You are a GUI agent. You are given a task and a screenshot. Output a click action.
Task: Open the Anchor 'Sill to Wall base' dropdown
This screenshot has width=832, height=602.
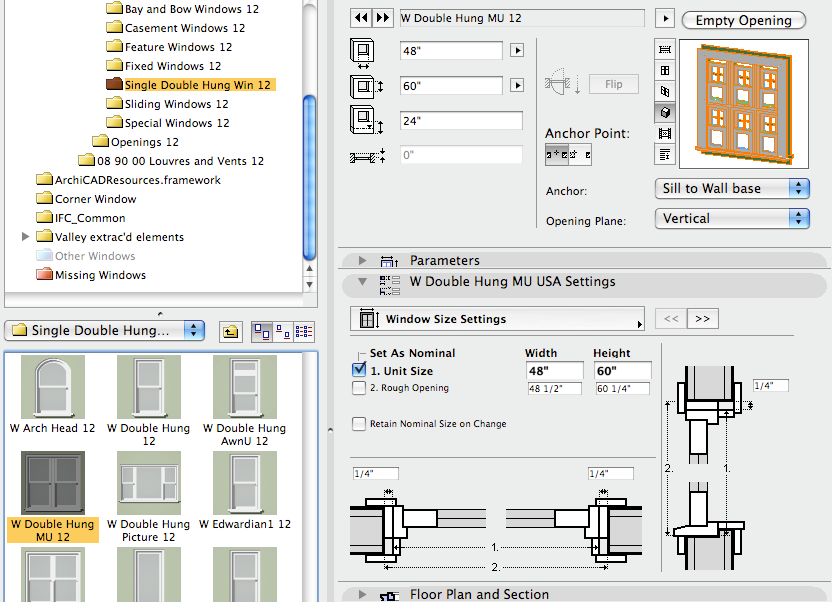pyautogui.click(x=733, y=188)
